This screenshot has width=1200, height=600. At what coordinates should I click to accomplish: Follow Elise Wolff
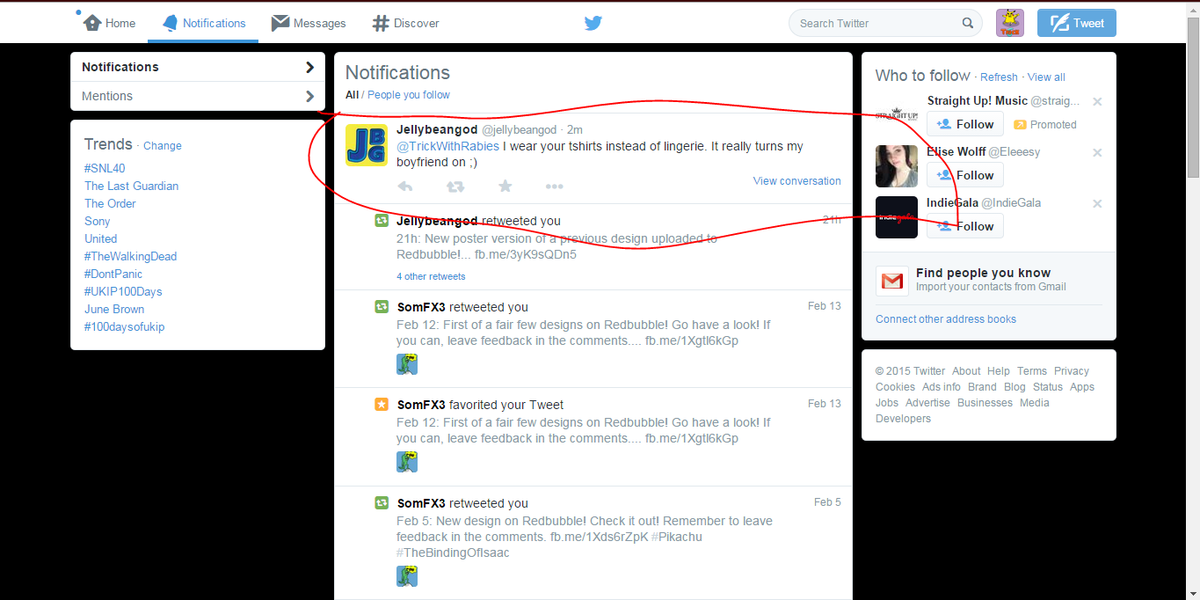click(x=965, y=175)
